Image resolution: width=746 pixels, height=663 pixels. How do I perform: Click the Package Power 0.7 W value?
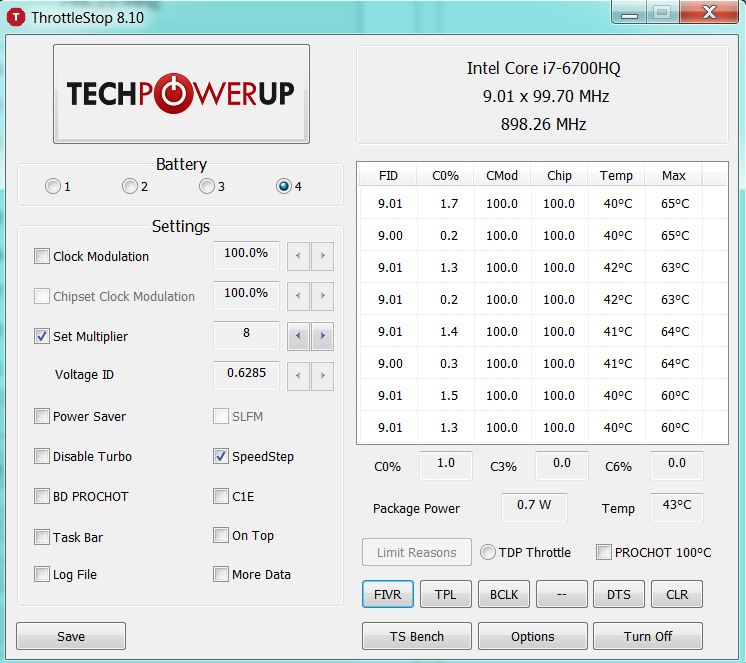534,506
